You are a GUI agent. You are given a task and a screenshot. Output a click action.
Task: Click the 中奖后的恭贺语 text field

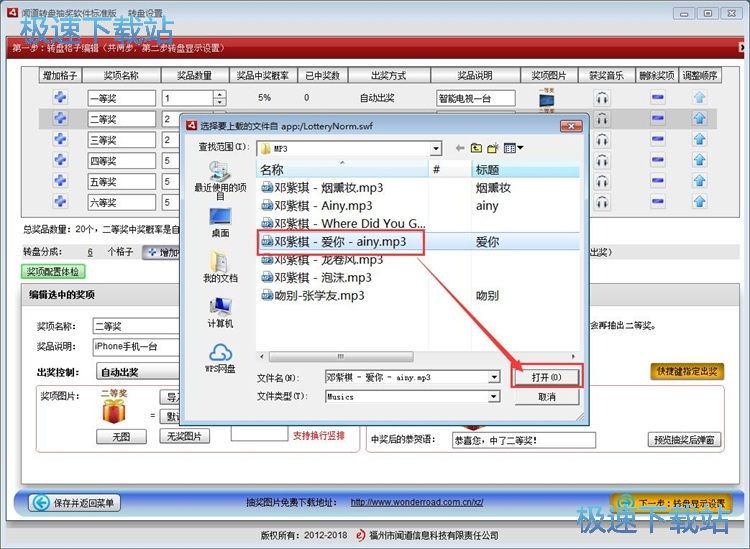pos(524,440)
